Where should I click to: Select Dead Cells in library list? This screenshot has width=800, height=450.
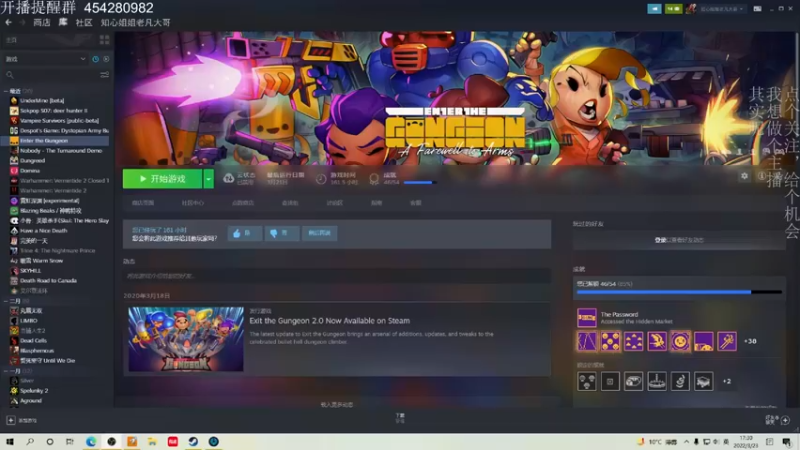[x=33, y=341]
